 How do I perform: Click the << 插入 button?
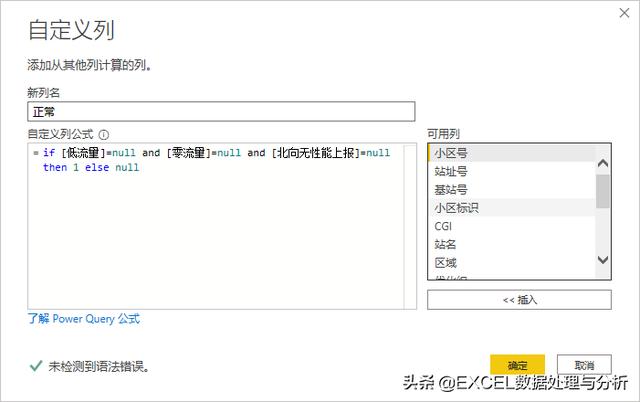(519, 300)
